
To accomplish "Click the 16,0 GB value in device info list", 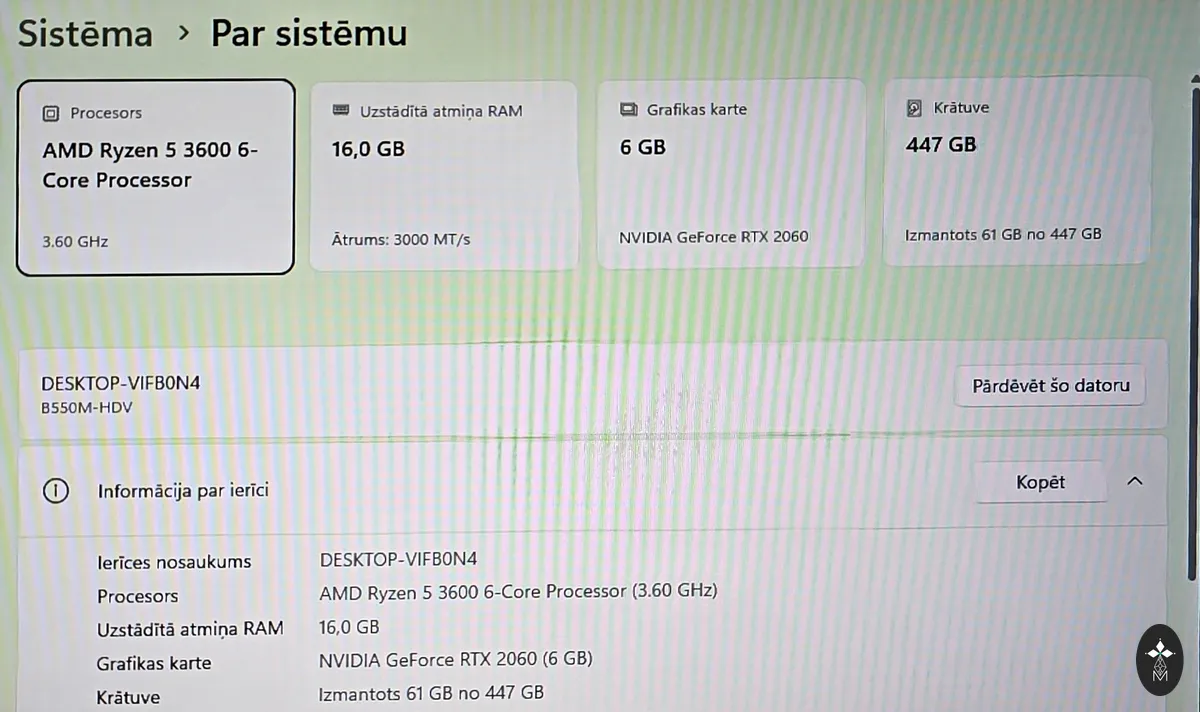I will [349, 628].
